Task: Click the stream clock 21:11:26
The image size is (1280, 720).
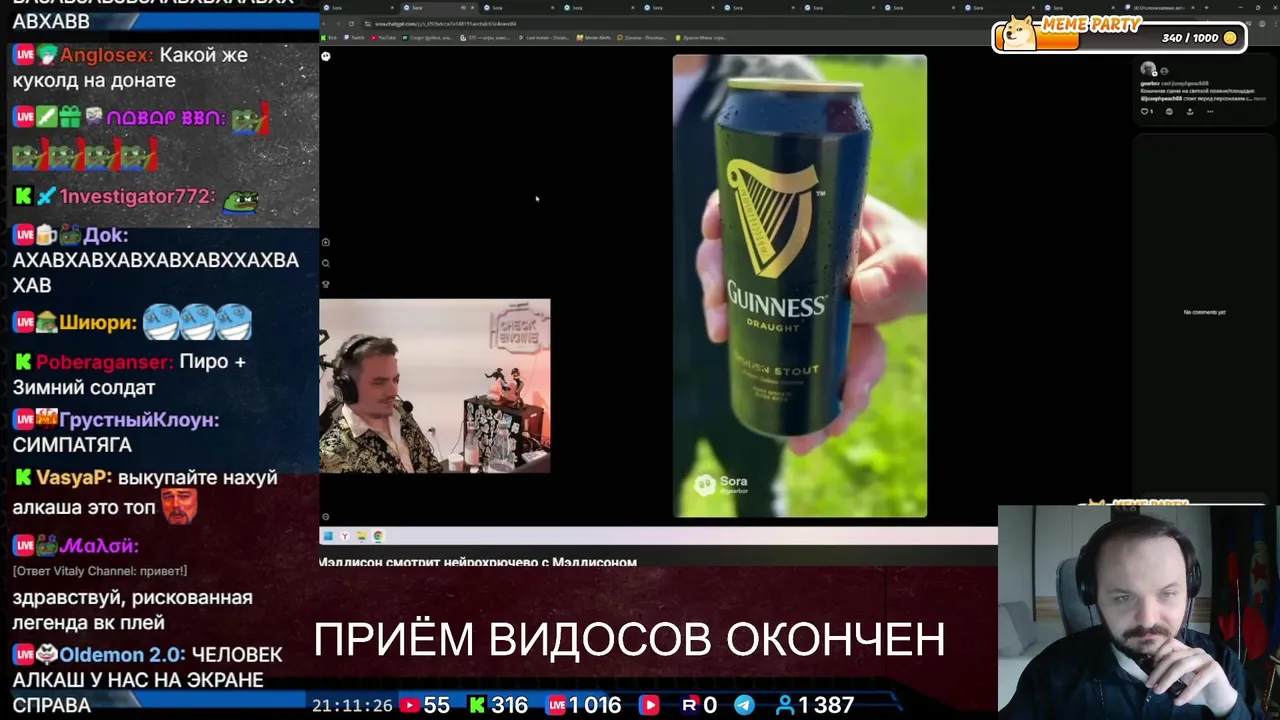Action: pyautogui.click(x=352, y=705)
